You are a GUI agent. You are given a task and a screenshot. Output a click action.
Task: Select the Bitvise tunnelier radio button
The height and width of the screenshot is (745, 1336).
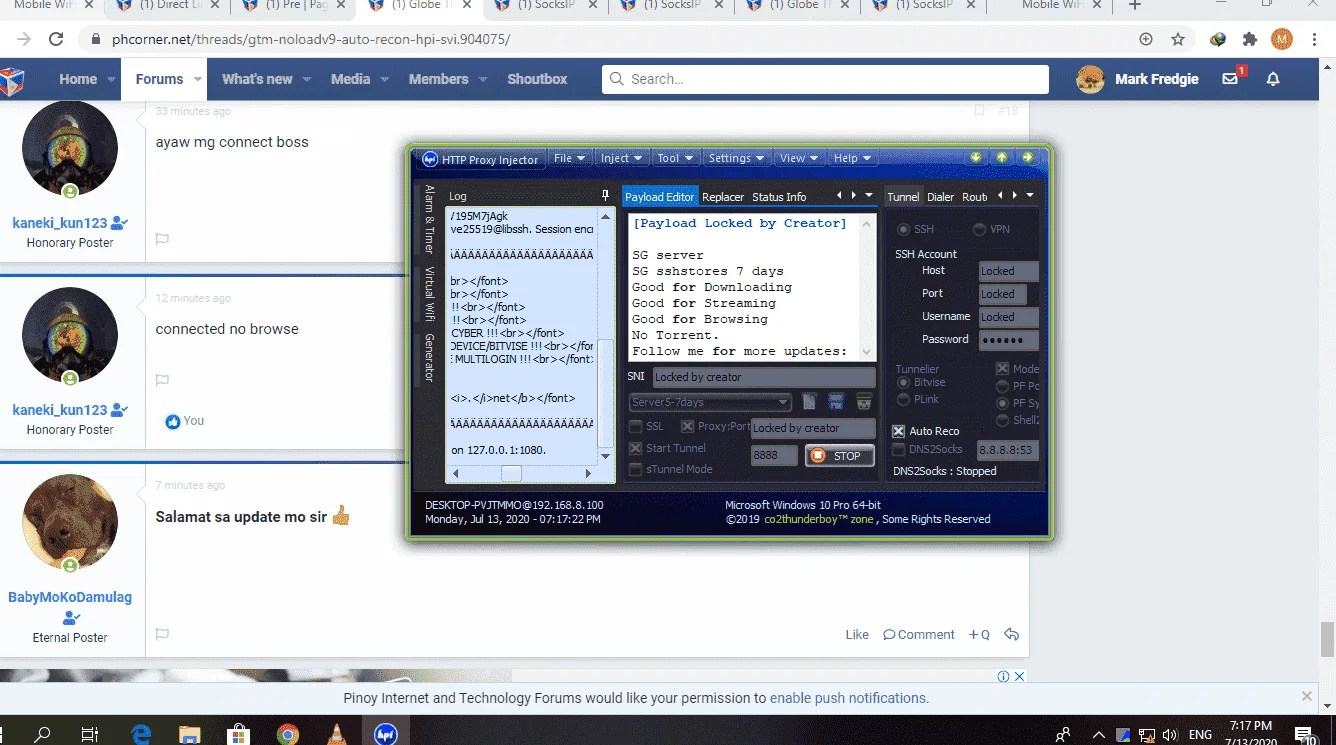(x=904, y=382)
